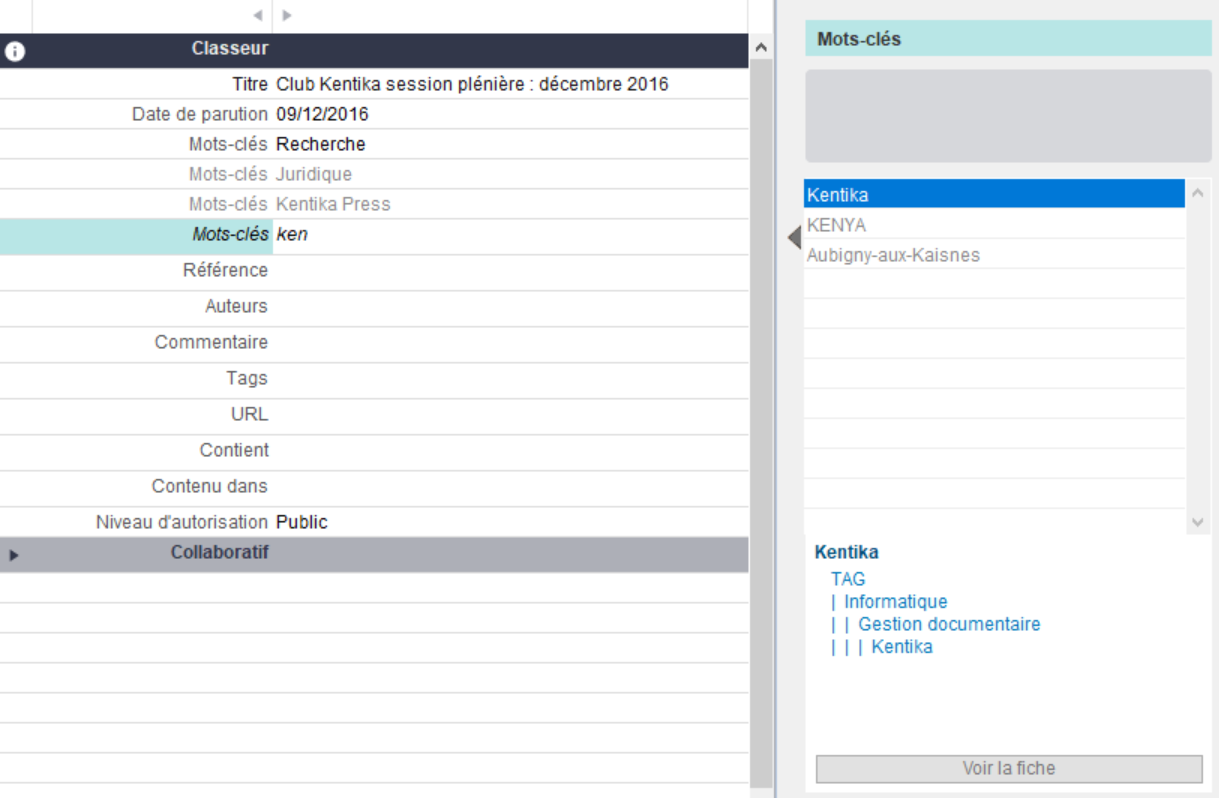Click the Kentika heading in detail pane

pyautogui.click(x=846, y=552)
